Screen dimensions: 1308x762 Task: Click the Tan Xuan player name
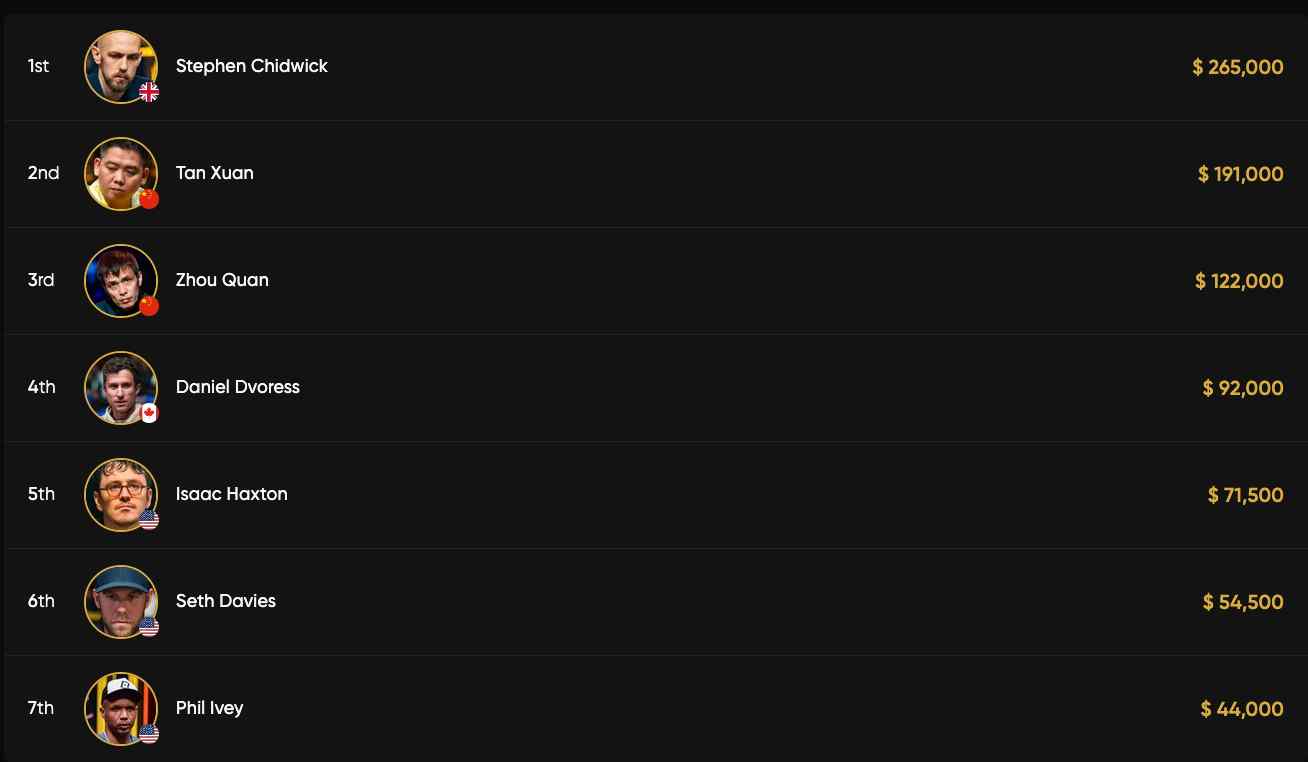point(214,173)
